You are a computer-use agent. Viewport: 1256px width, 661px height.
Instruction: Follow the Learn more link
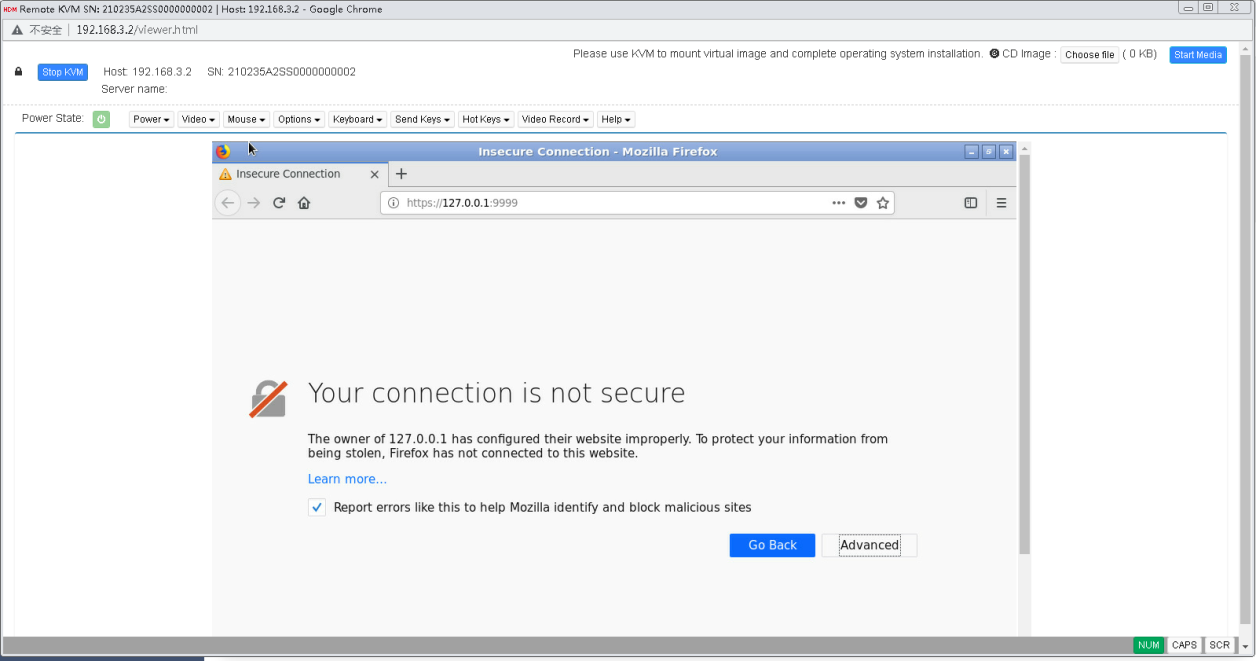click(347, 479)
